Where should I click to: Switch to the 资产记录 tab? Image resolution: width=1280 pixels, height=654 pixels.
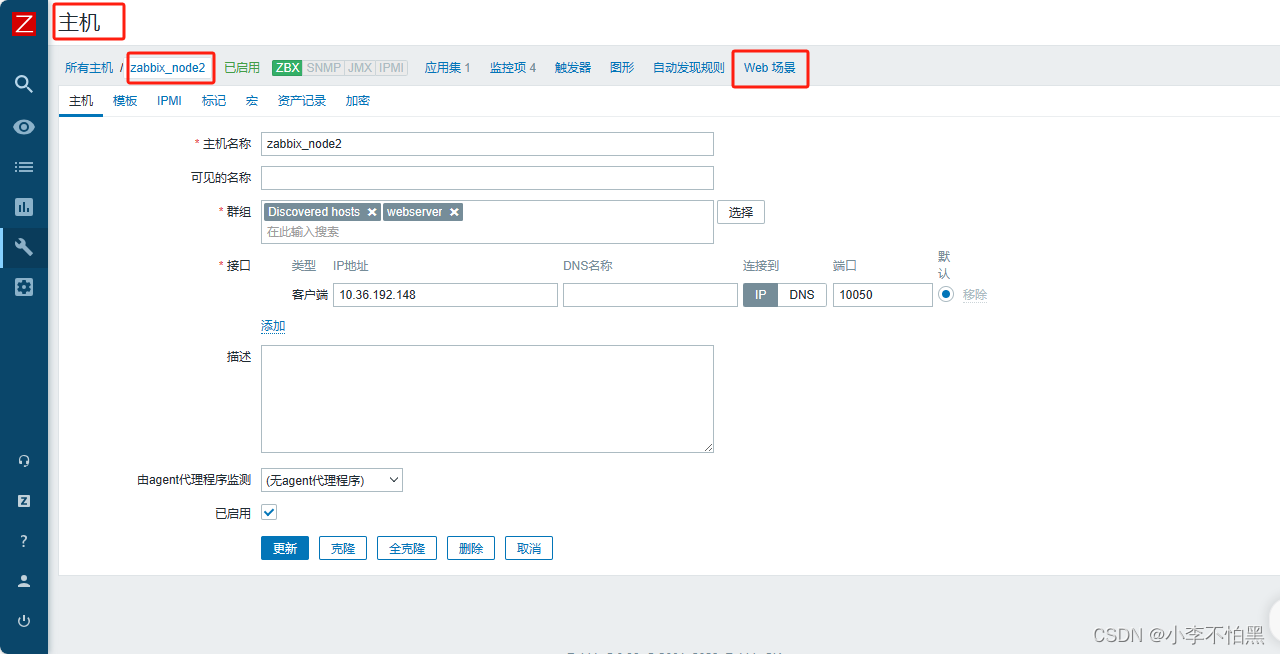[302, 101]
